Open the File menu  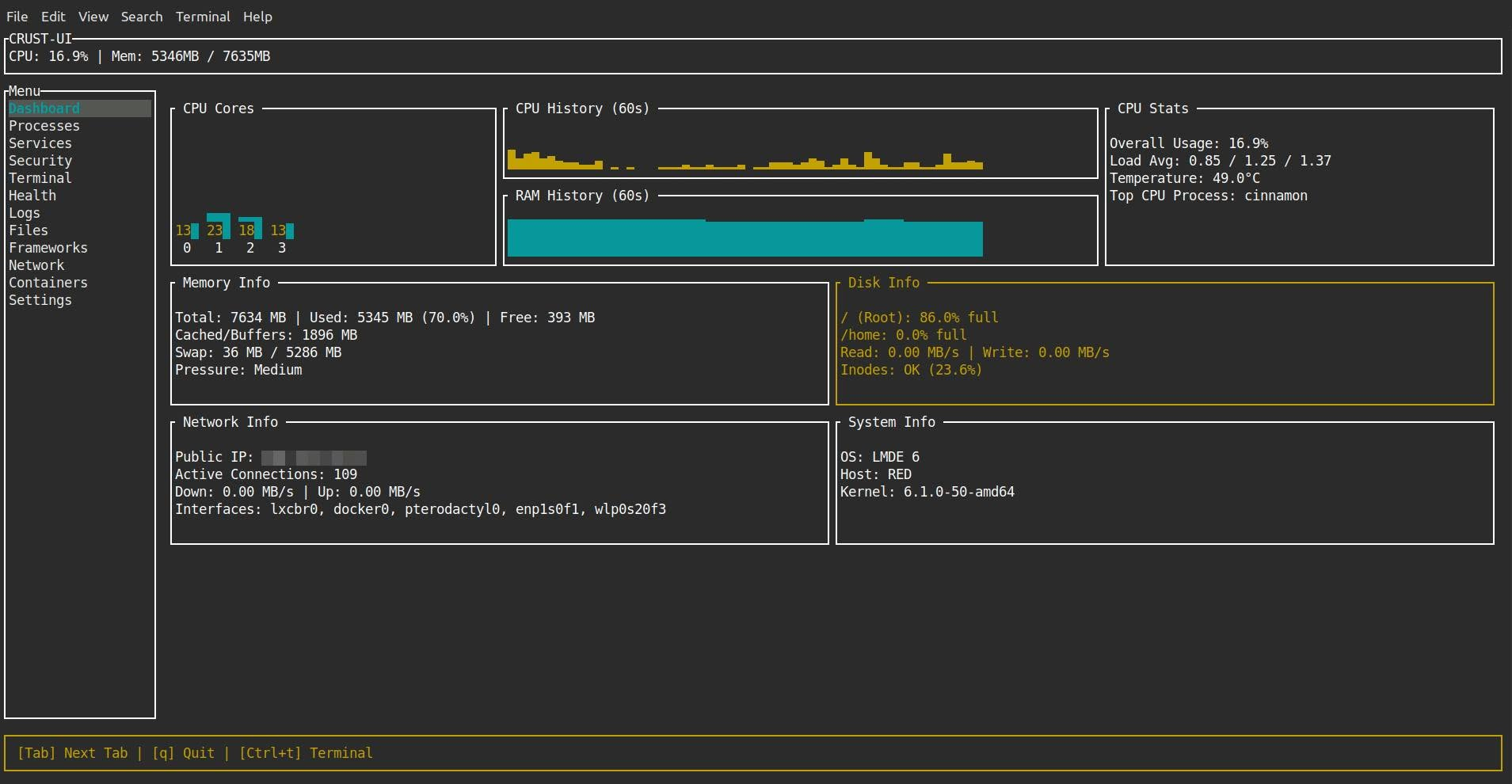17,17
